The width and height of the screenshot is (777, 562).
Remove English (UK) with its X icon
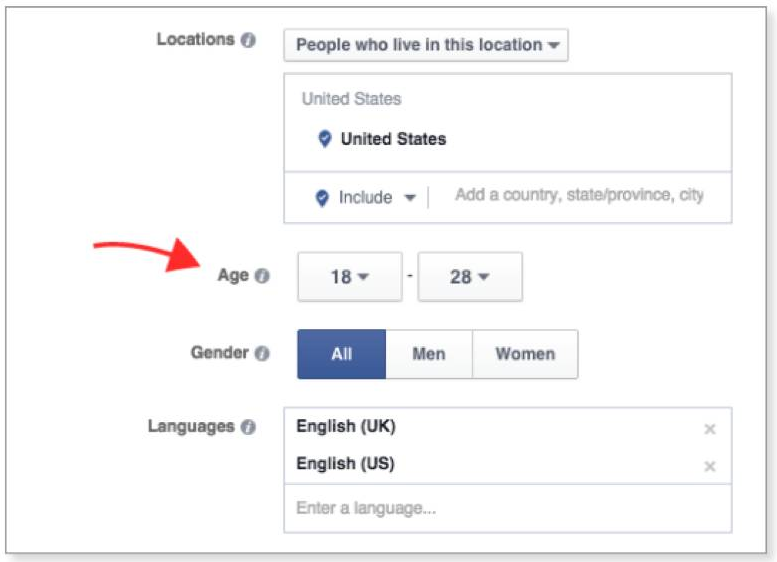pyautogui.click(x=710, y=429)
